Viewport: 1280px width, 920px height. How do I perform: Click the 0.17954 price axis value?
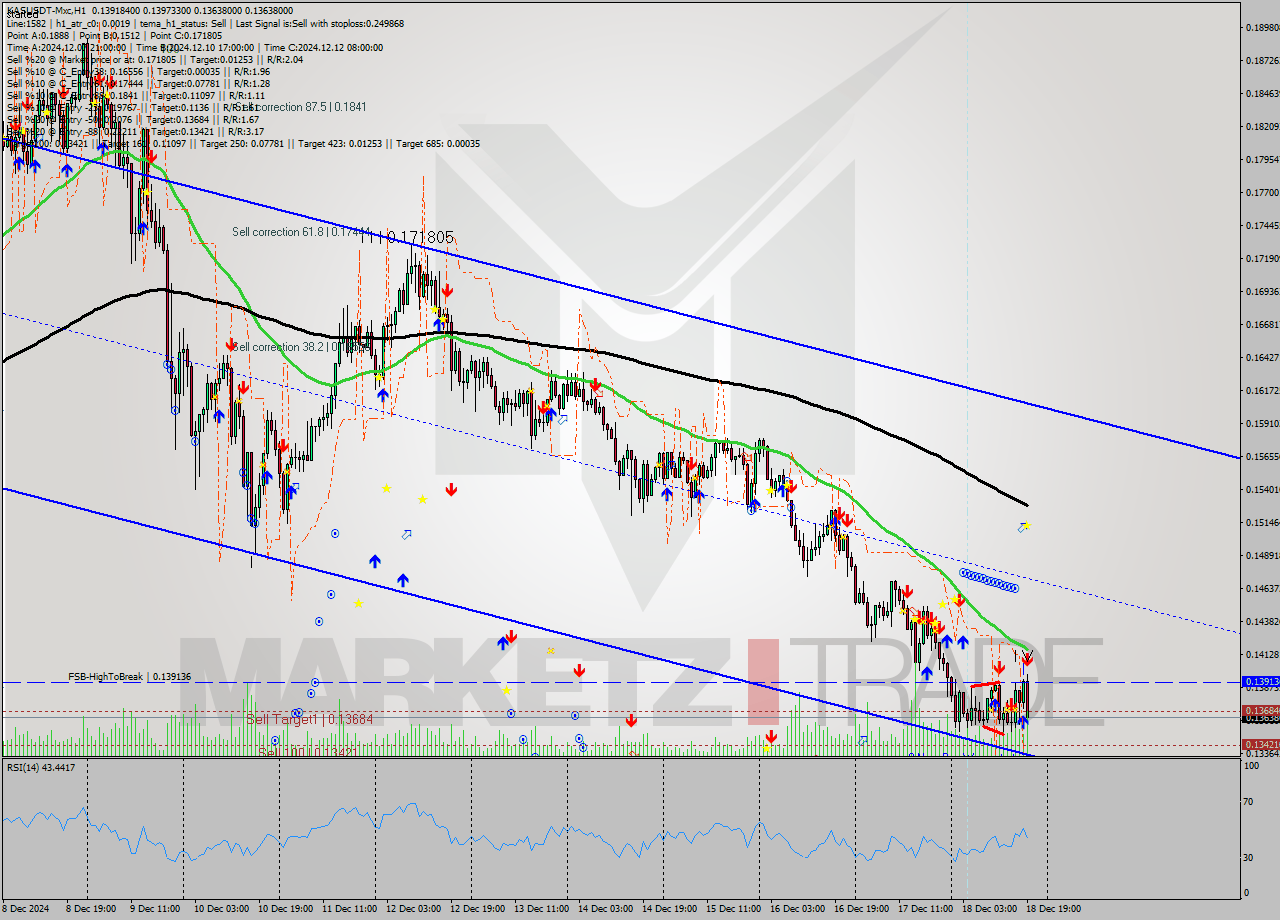tap(1261, 159)
